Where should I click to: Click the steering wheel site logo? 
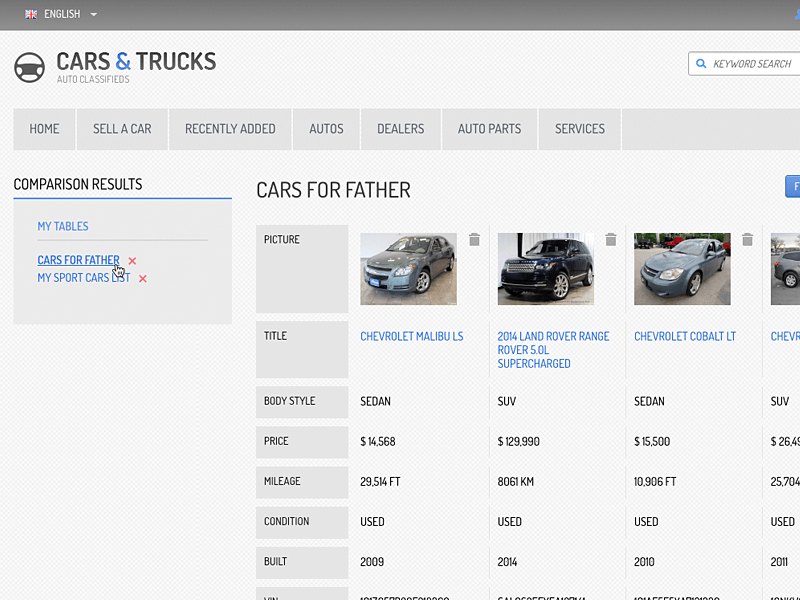click(29, 67)
